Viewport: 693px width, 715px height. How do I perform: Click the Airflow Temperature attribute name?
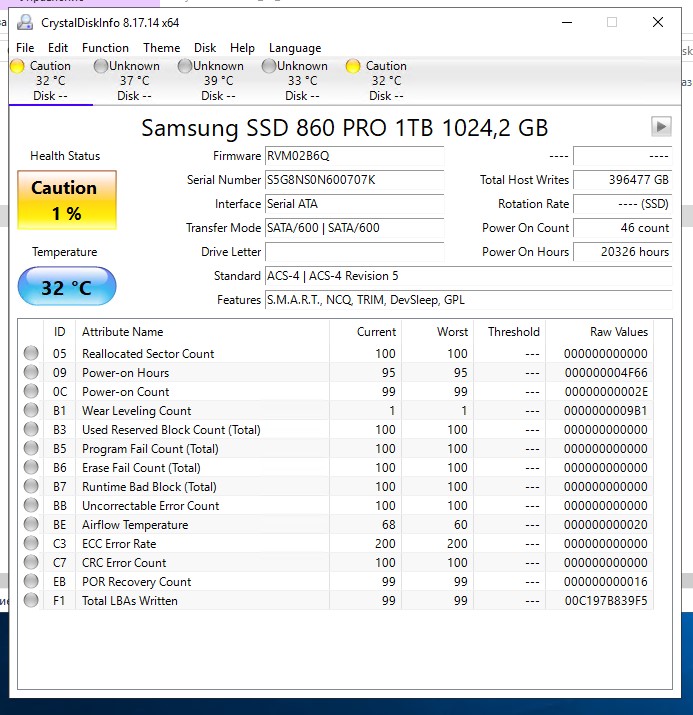pos(135,525)
